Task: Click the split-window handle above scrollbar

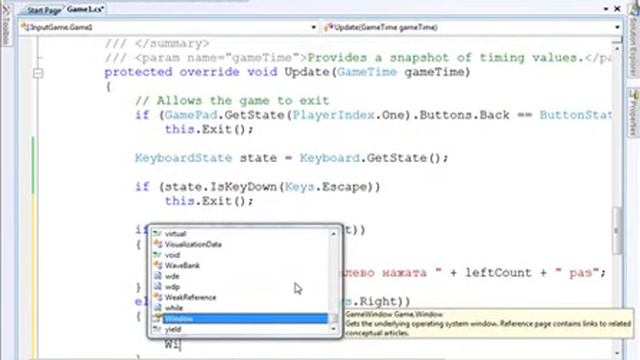Action: click(x=617, y=40)
